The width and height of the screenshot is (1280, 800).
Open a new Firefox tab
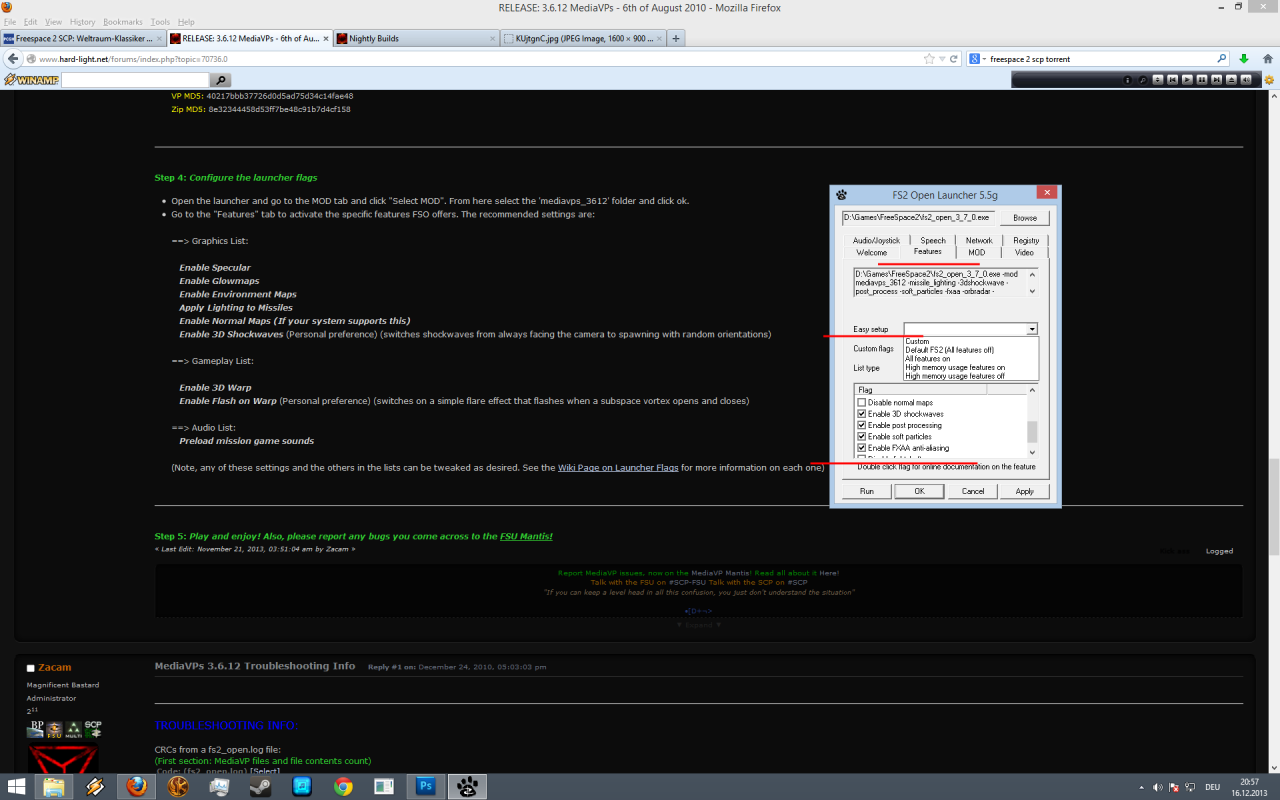pos(676,39)
